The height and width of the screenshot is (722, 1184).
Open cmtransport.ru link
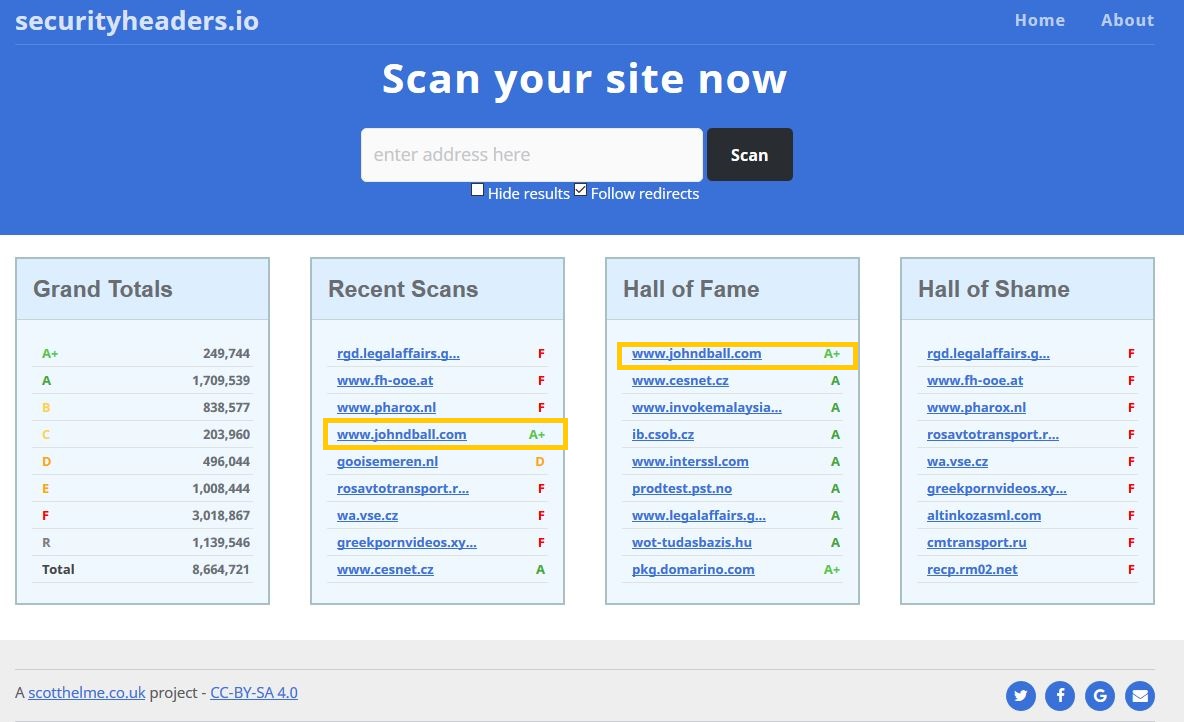[x=976, y=543]
